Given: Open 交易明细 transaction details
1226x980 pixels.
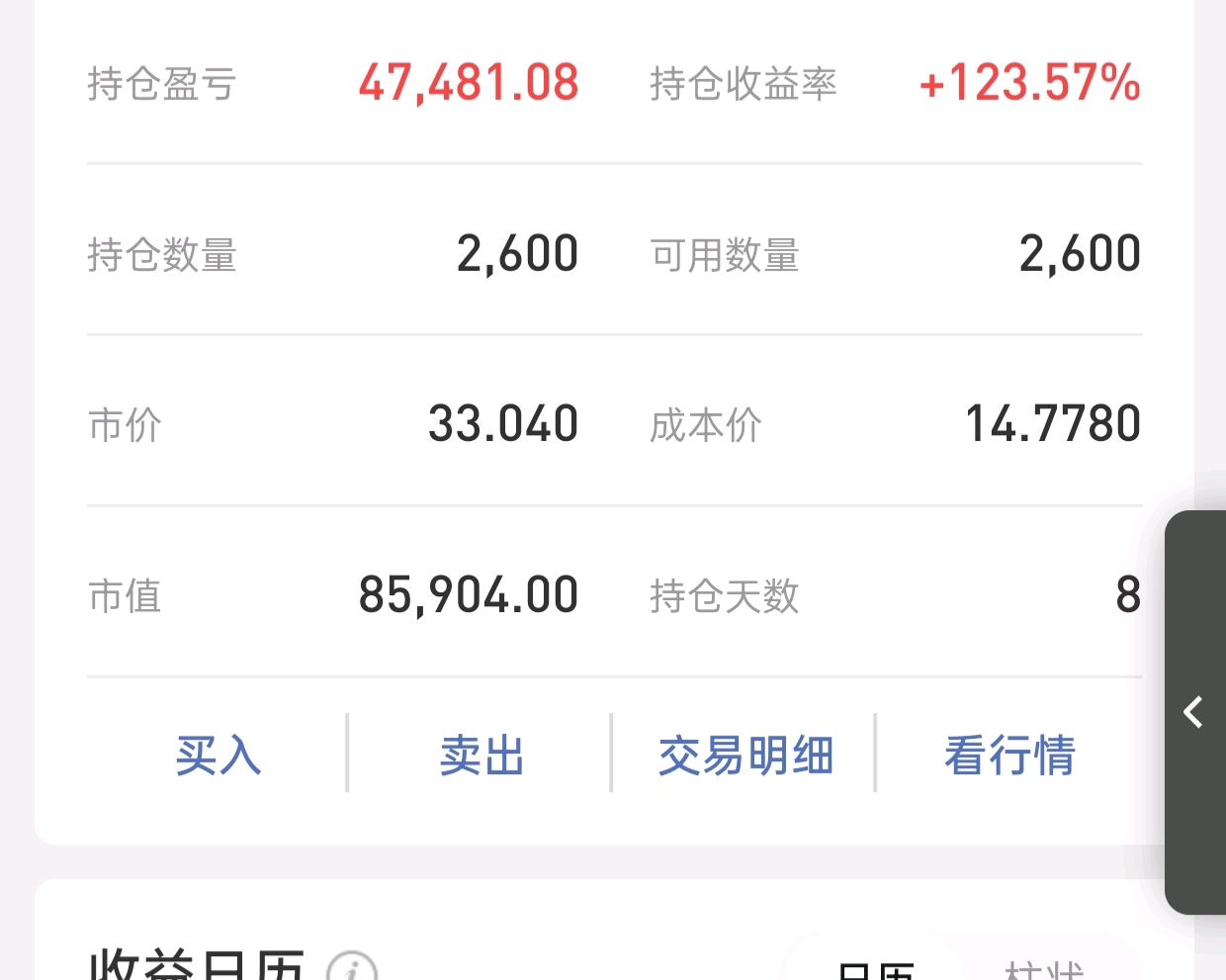Looking at the screenshot, I should pyautogui.click(x=745, y=756).
